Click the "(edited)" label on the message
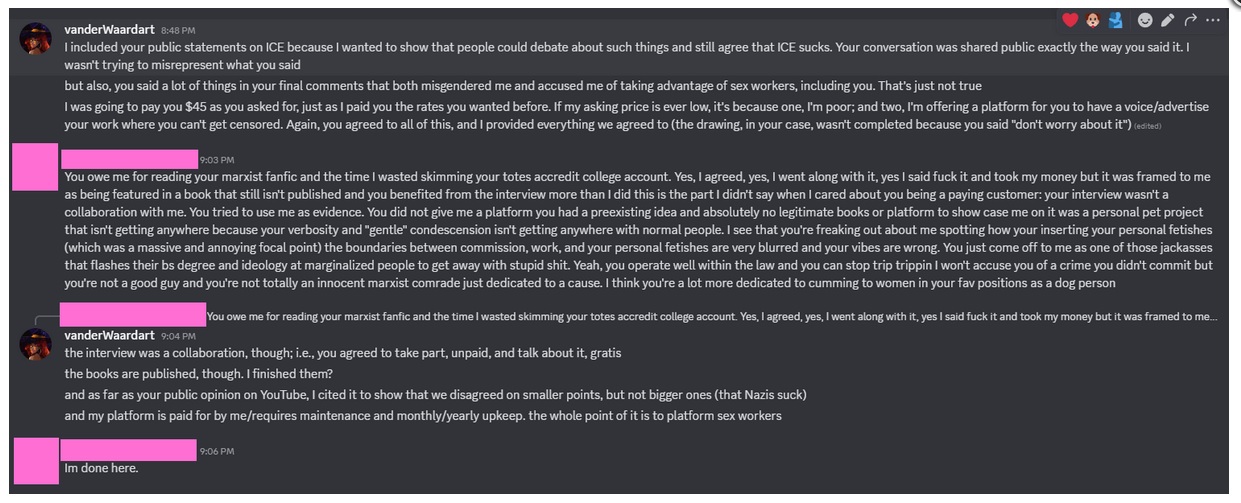 [1147, 126]
